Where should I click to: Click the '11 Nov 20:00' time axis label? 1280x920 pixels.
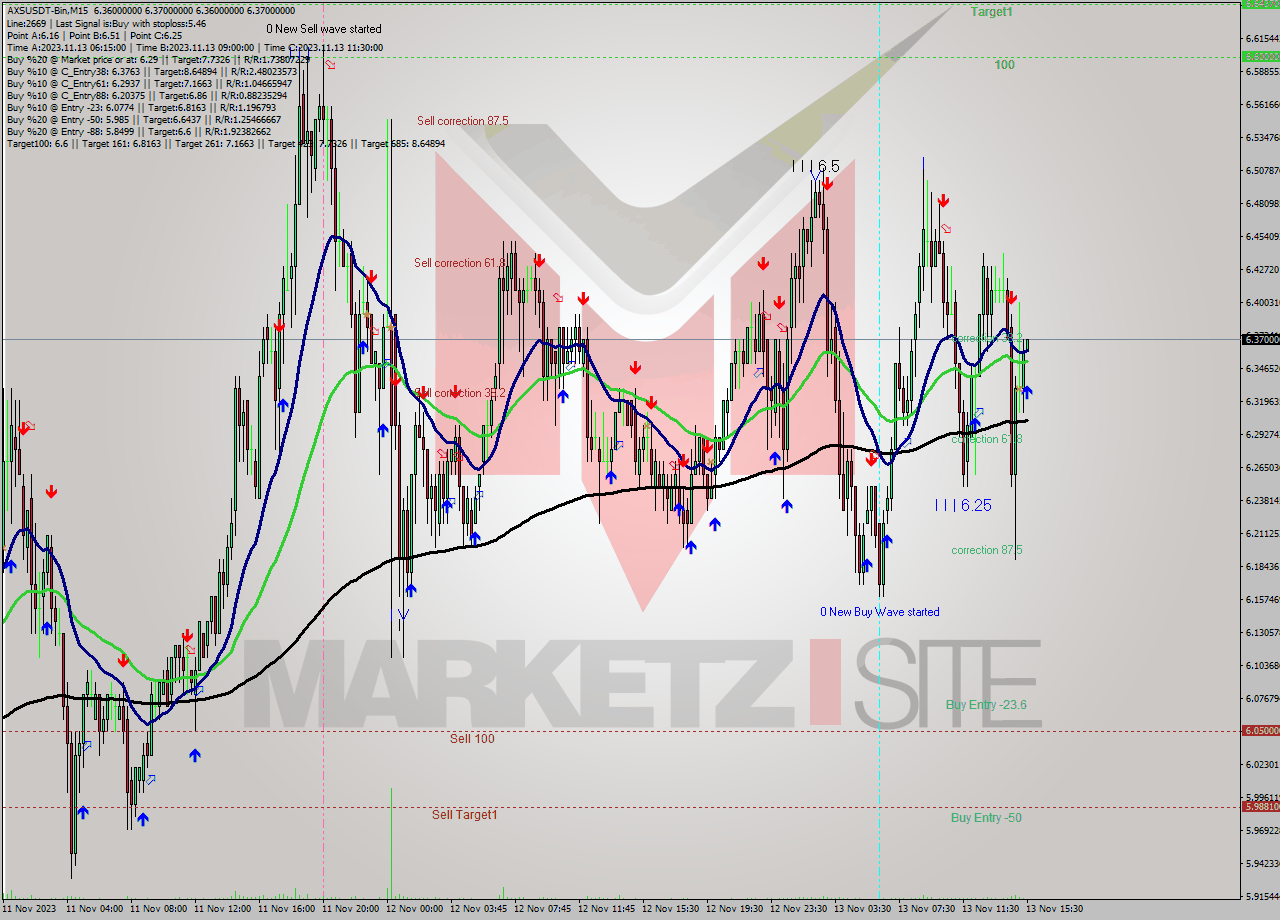tap(351, 909)
